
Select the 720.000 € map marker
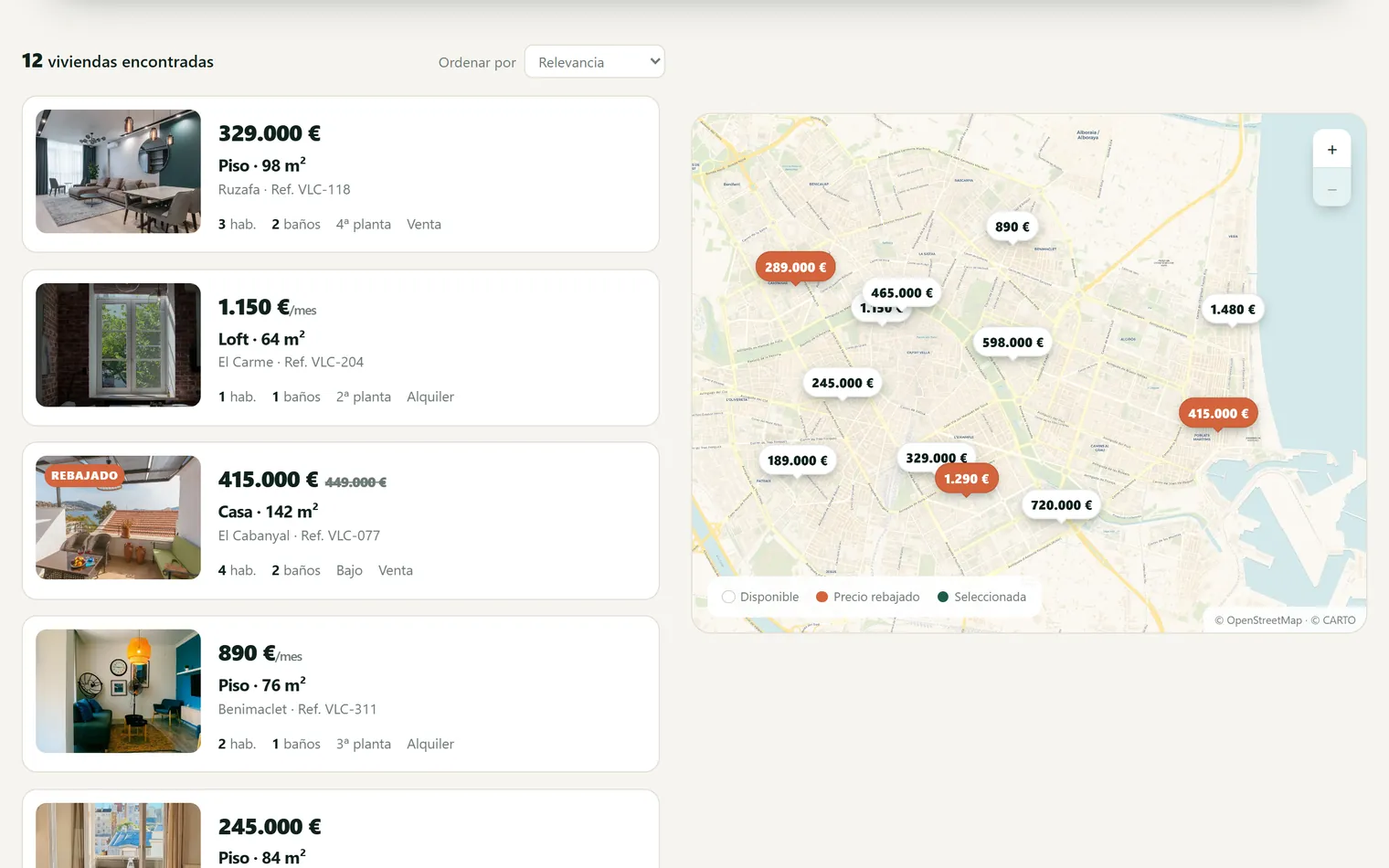click(1061, 504)
